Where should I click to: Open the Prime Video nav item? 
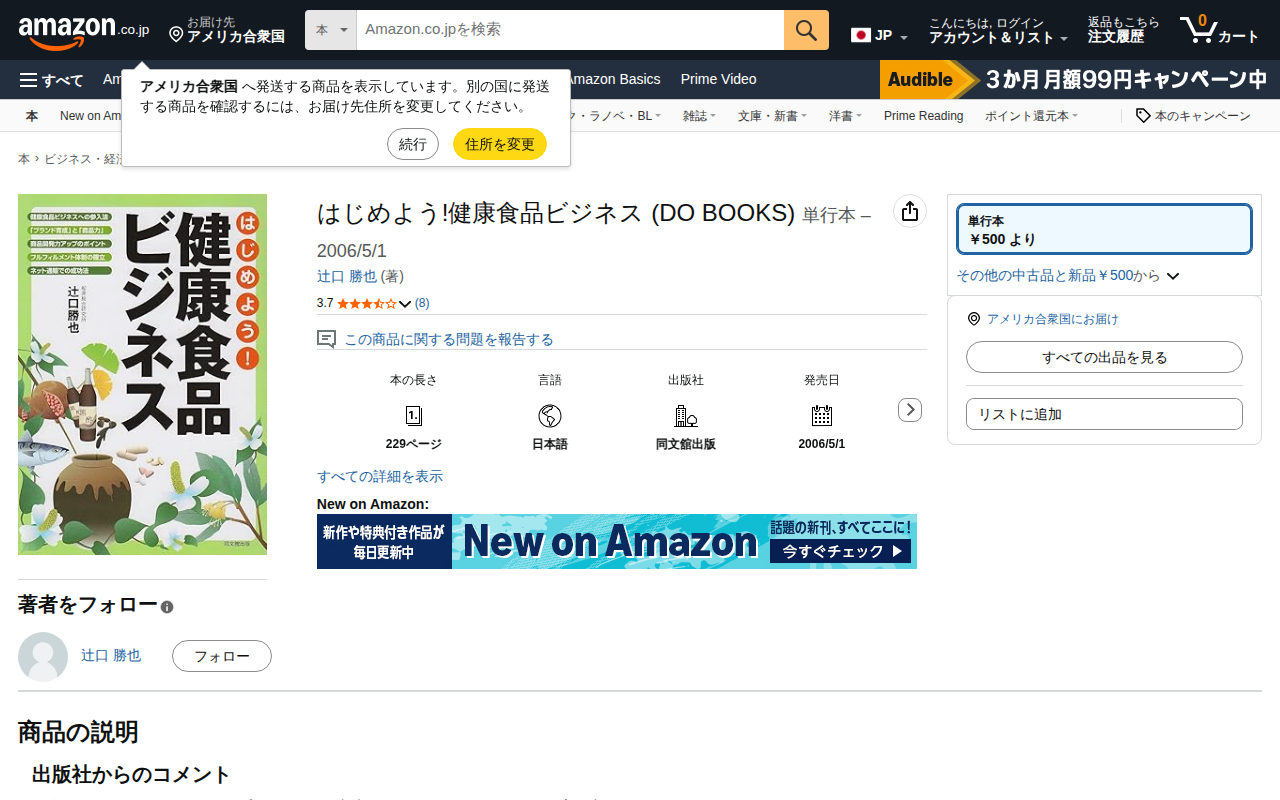(x=718, y=80)
